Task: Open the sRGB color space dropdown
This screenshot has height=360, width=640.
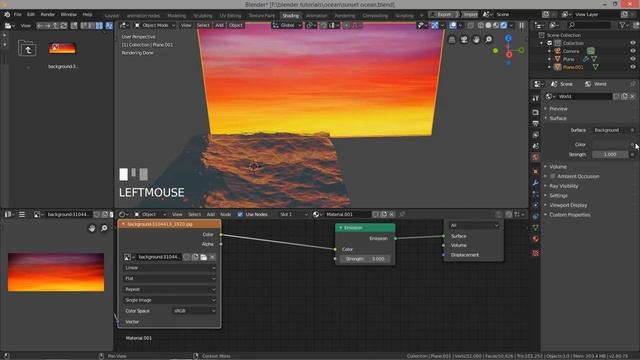Action: [193, 311]
